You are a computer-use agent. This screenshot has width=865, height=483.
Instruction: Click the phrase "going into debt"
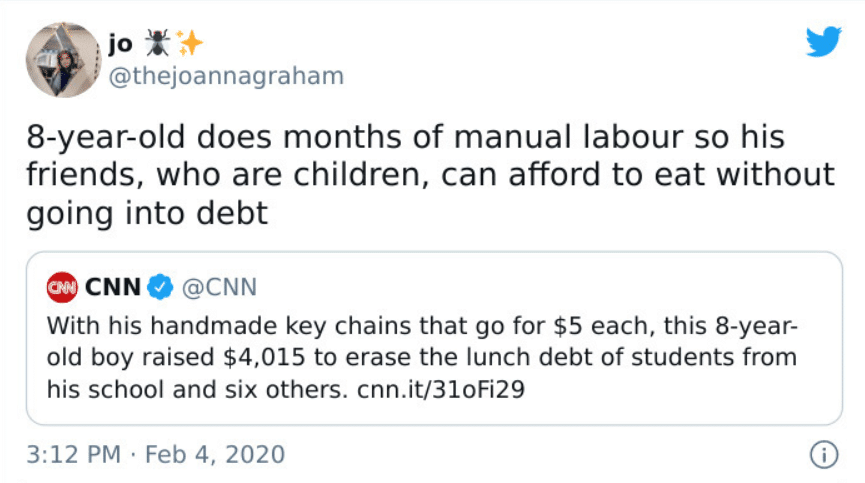[x=147, y=213]
